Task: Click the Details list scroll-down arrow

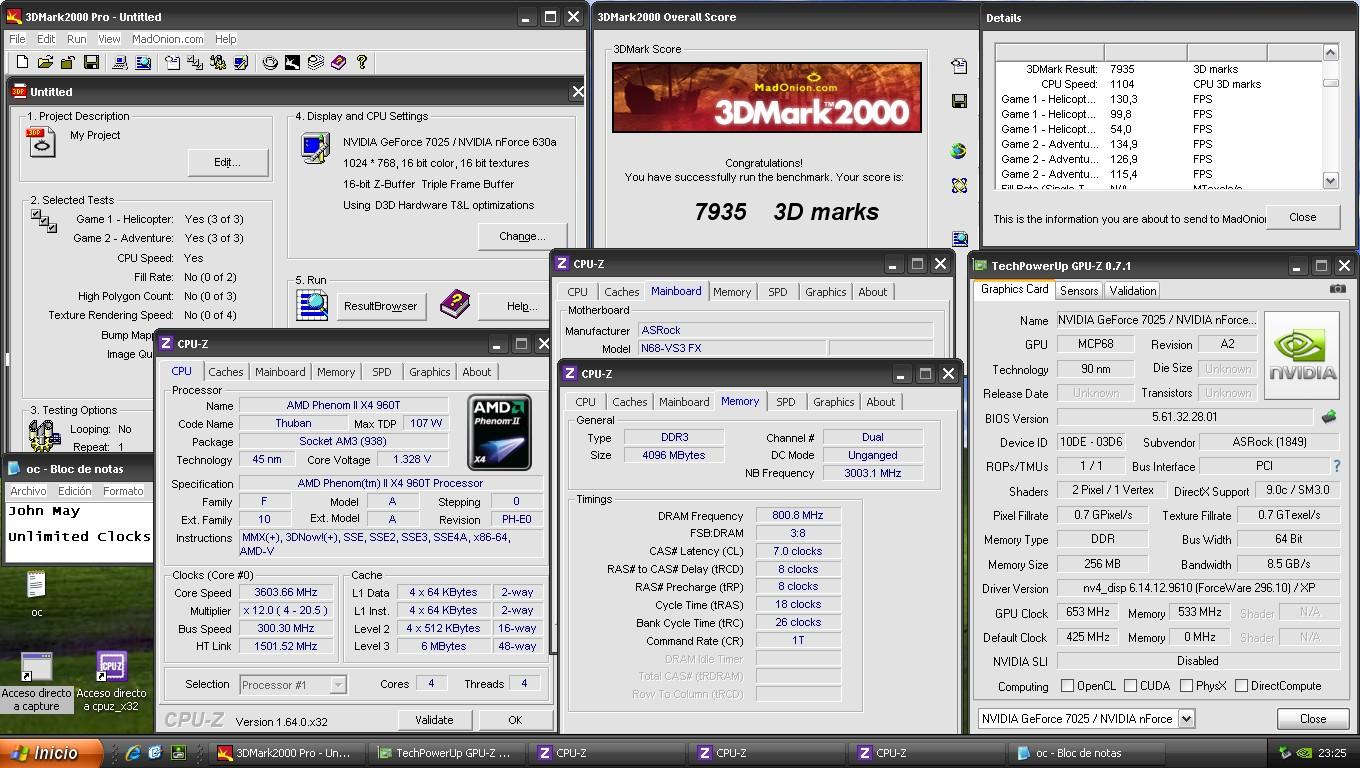Action: 1330,181
